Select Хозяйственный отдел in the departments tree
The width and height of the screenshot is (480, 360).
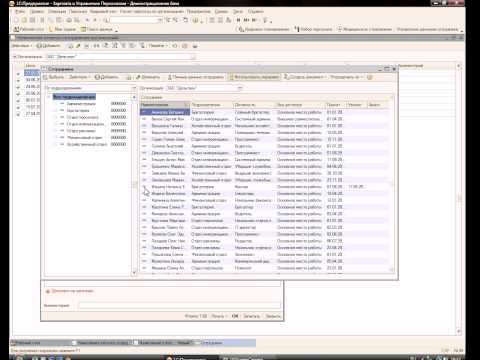[x=87, y=144]
